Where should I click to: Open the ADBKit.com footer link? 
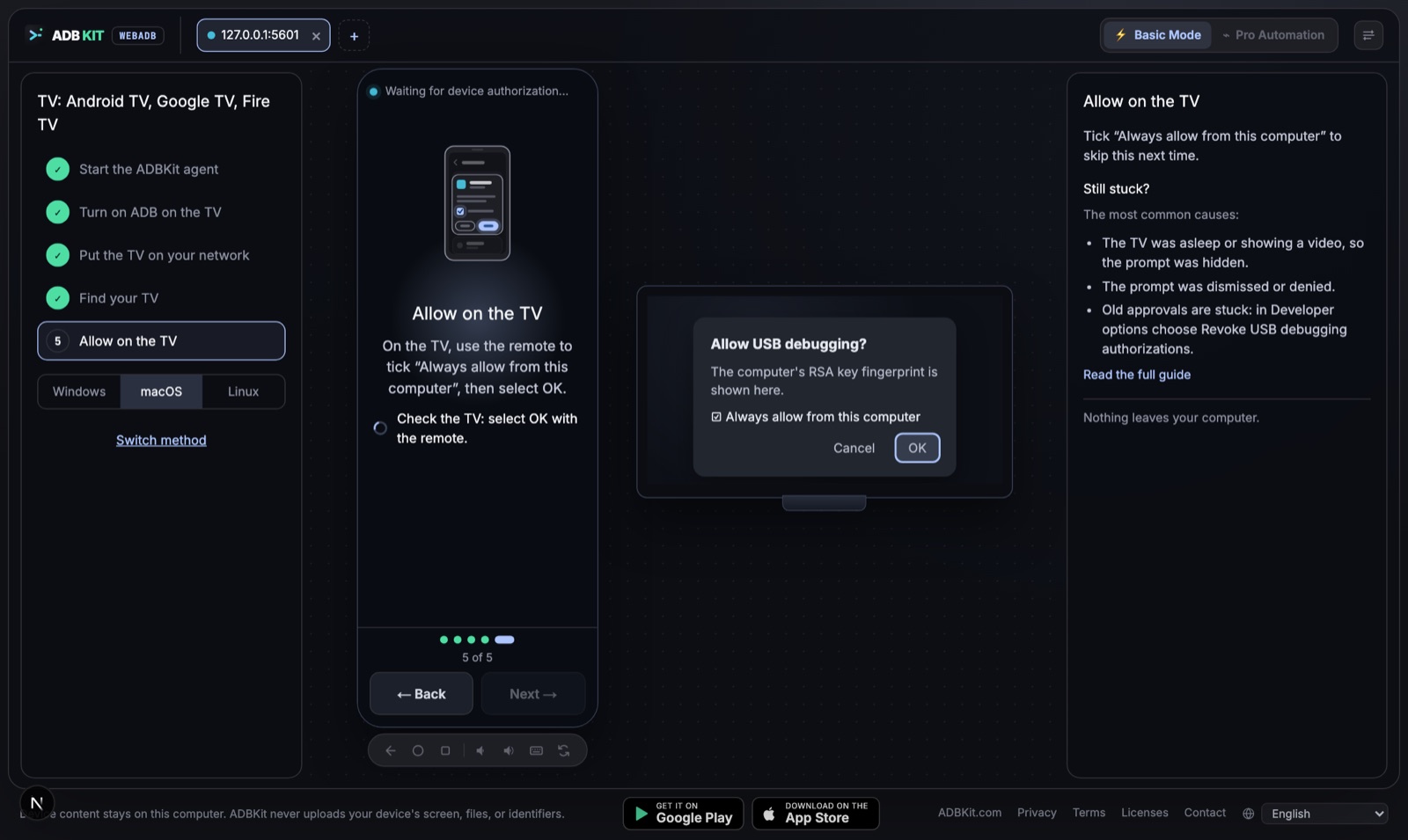pyautogui.click(x=970, y=813)
